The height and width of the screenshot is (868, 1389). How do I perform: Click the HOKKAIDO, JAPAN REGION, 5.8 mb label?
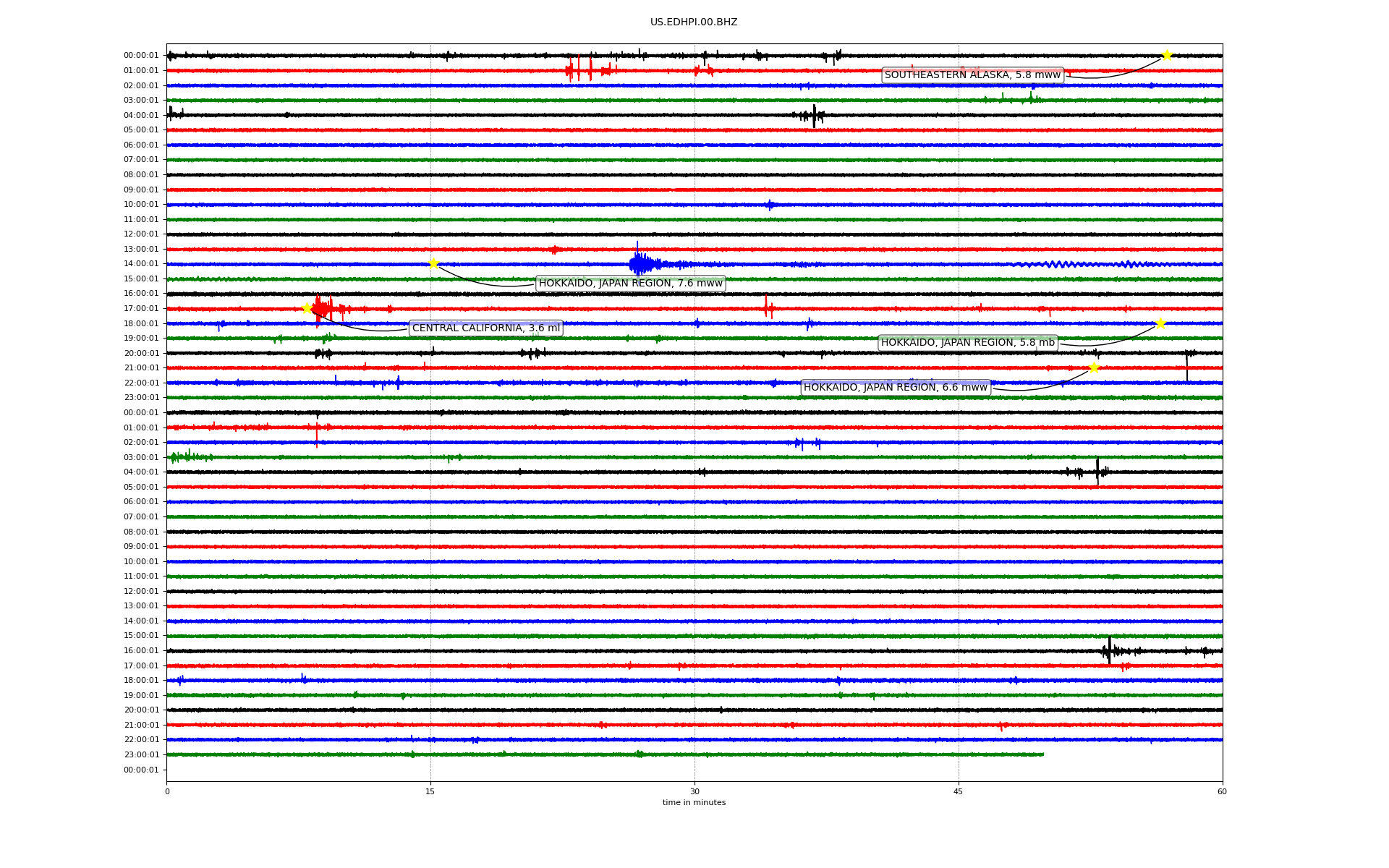(x=967, y=343)
